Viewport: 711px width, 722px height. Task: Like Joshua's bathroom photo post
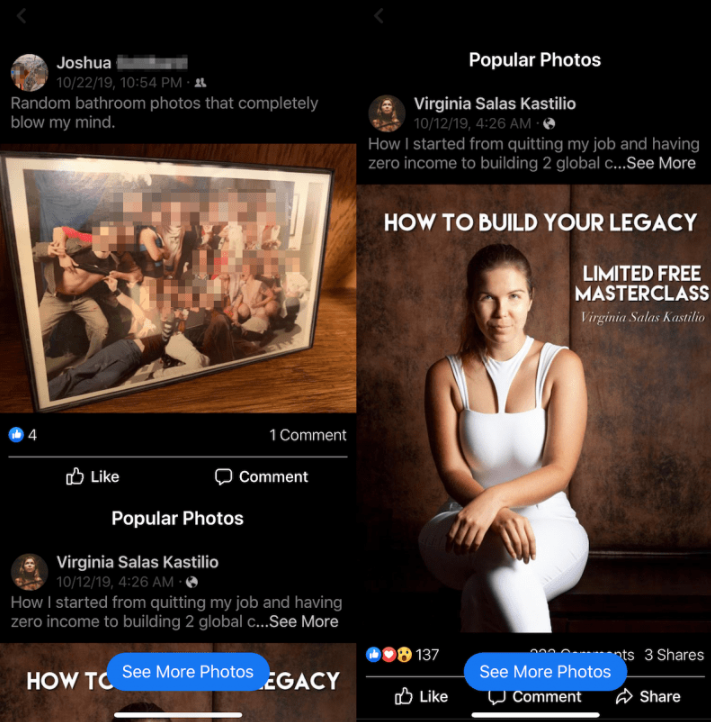coord(93,477)
